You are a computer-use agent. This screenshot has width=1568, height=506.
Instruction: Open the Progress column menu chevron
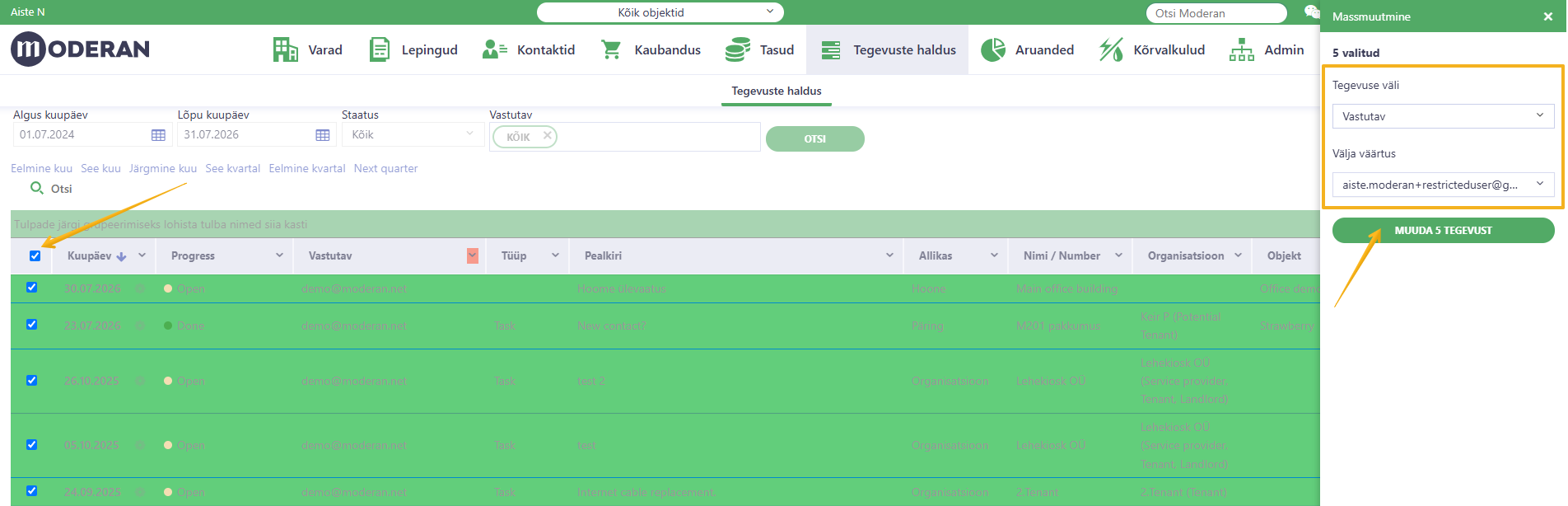tap(279, 255)
